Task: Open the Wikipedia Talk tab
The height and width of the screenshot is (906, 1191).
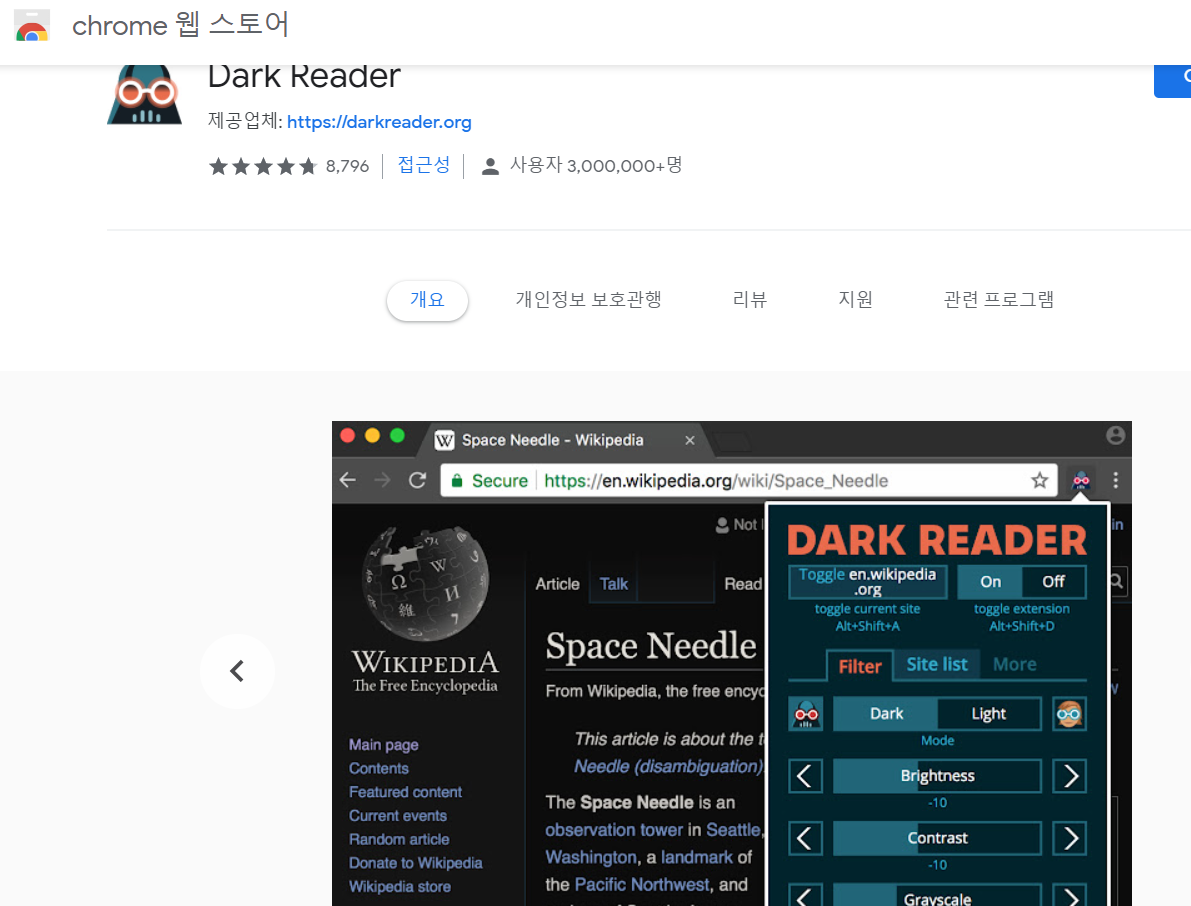Action: [614, 584]
